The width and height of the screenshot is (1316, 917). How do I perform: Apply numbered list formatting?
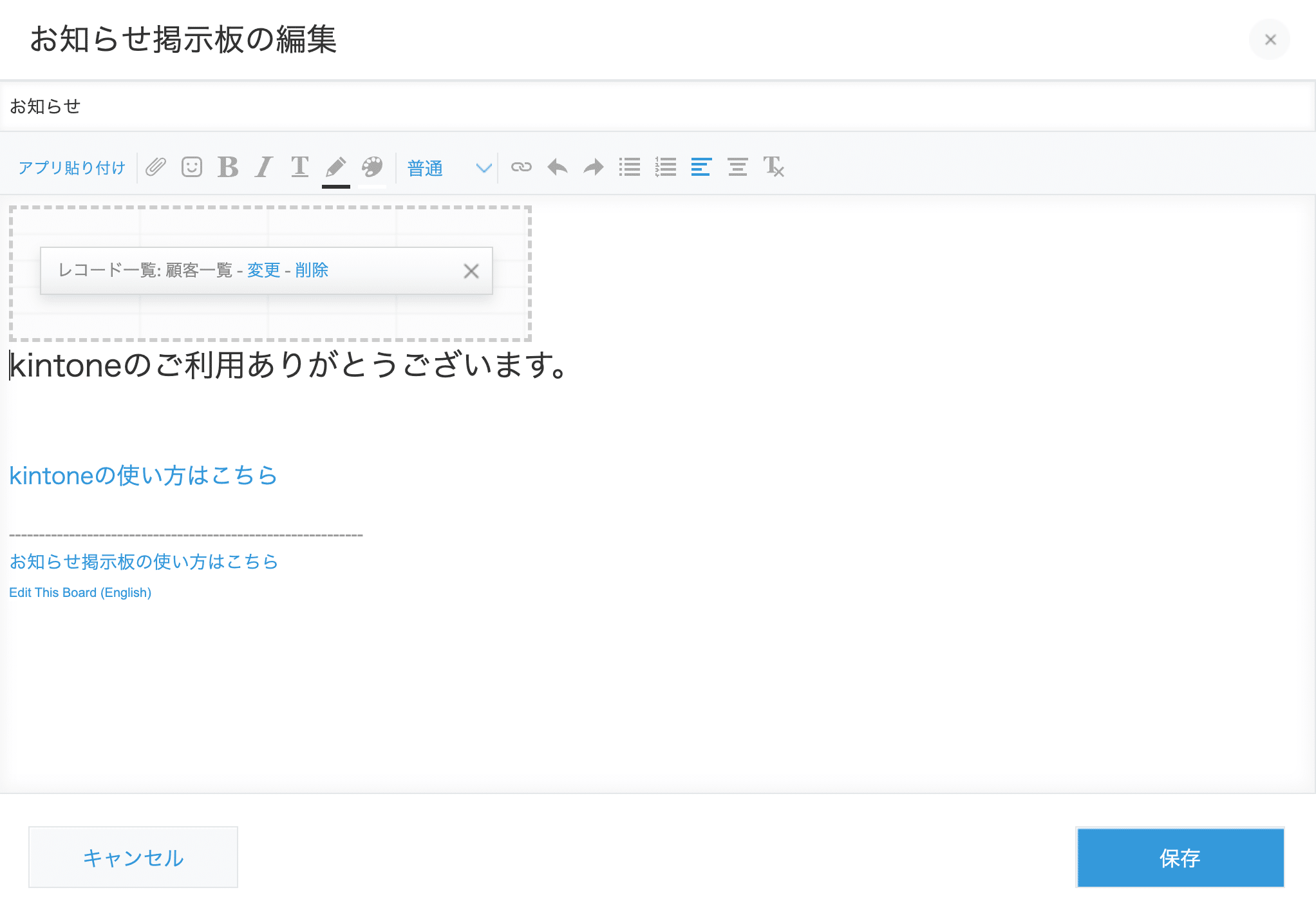click(666, 167)
